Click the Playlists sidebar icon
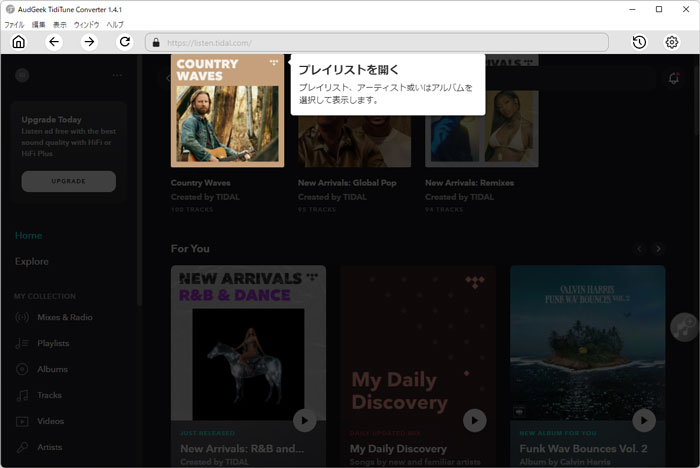The height and width of the screenshot is (468, 700). click(22, 343)
